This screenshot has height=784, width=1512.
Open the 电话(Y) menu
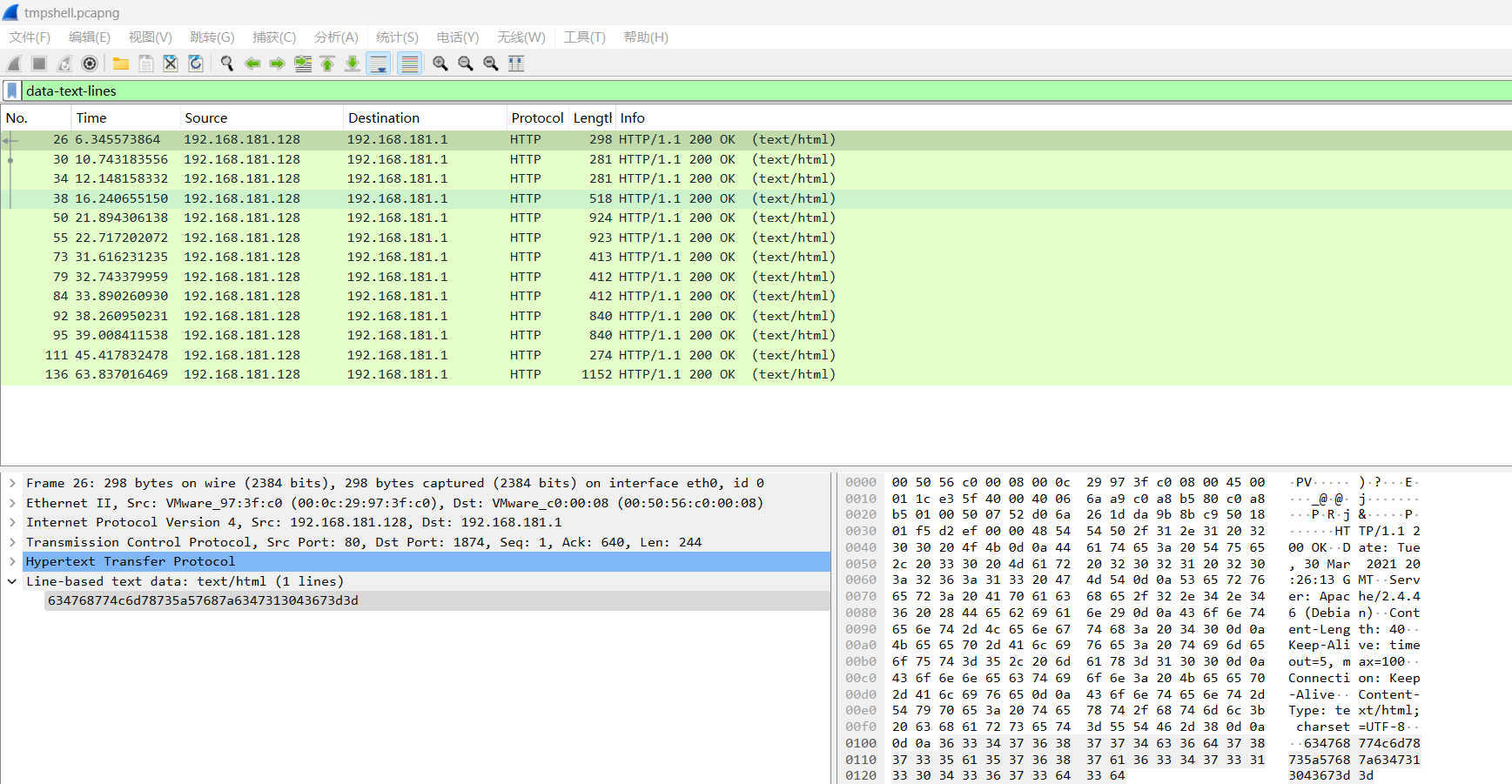(458, 37)
